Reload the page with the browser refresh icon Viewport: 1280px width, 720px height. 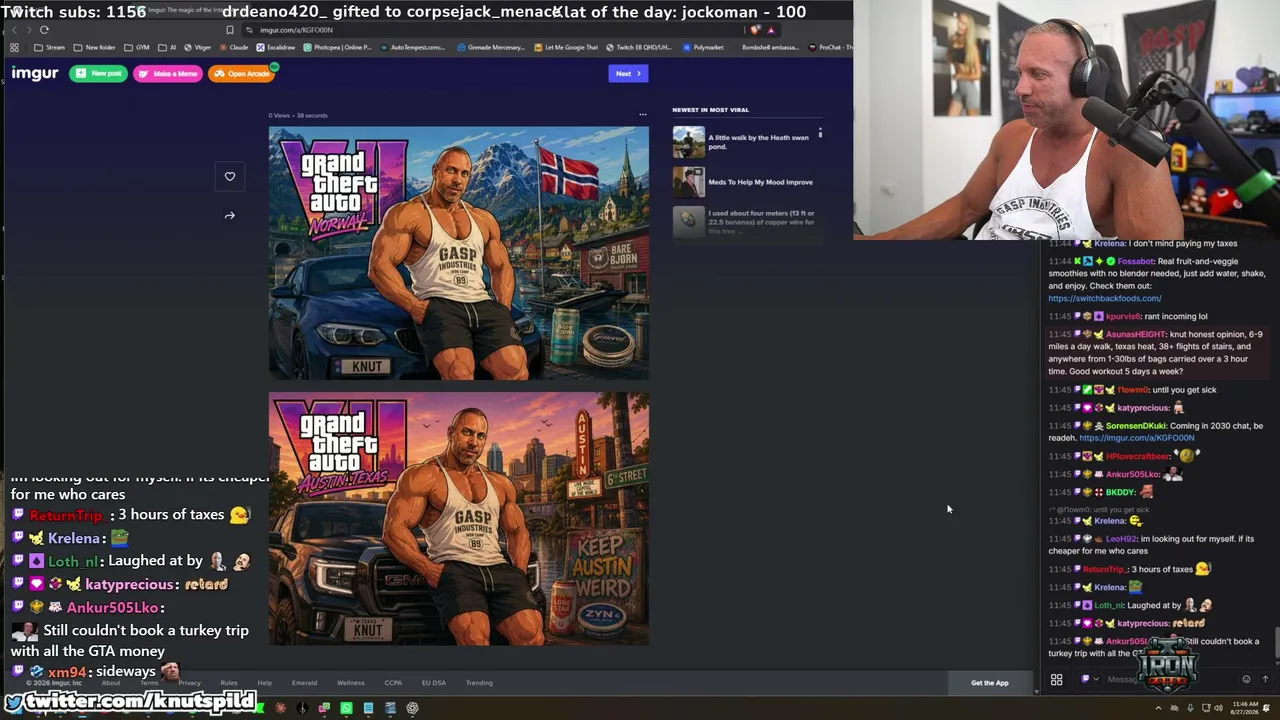pos(44,30)
